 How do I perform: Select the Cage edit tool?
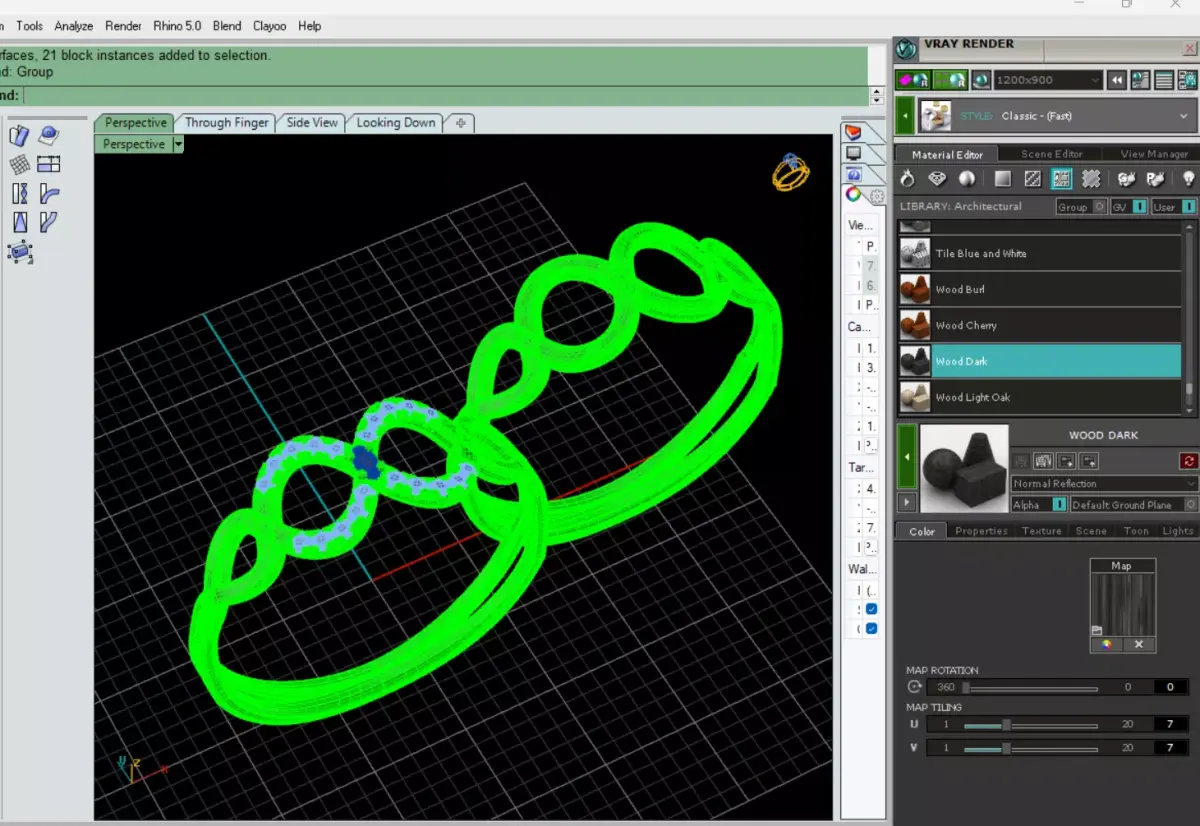[x=20, y=252]
